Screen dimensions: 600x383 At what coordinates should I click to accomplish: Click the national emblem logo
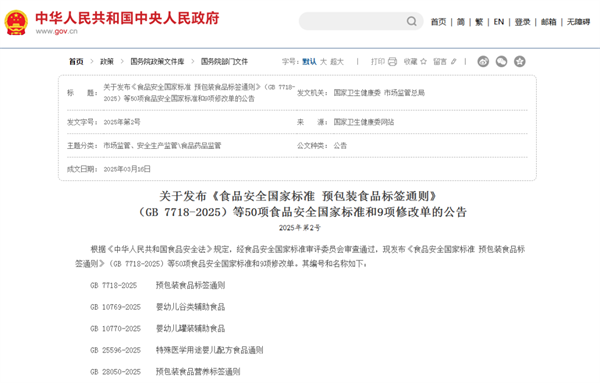[x=16, y=23]
